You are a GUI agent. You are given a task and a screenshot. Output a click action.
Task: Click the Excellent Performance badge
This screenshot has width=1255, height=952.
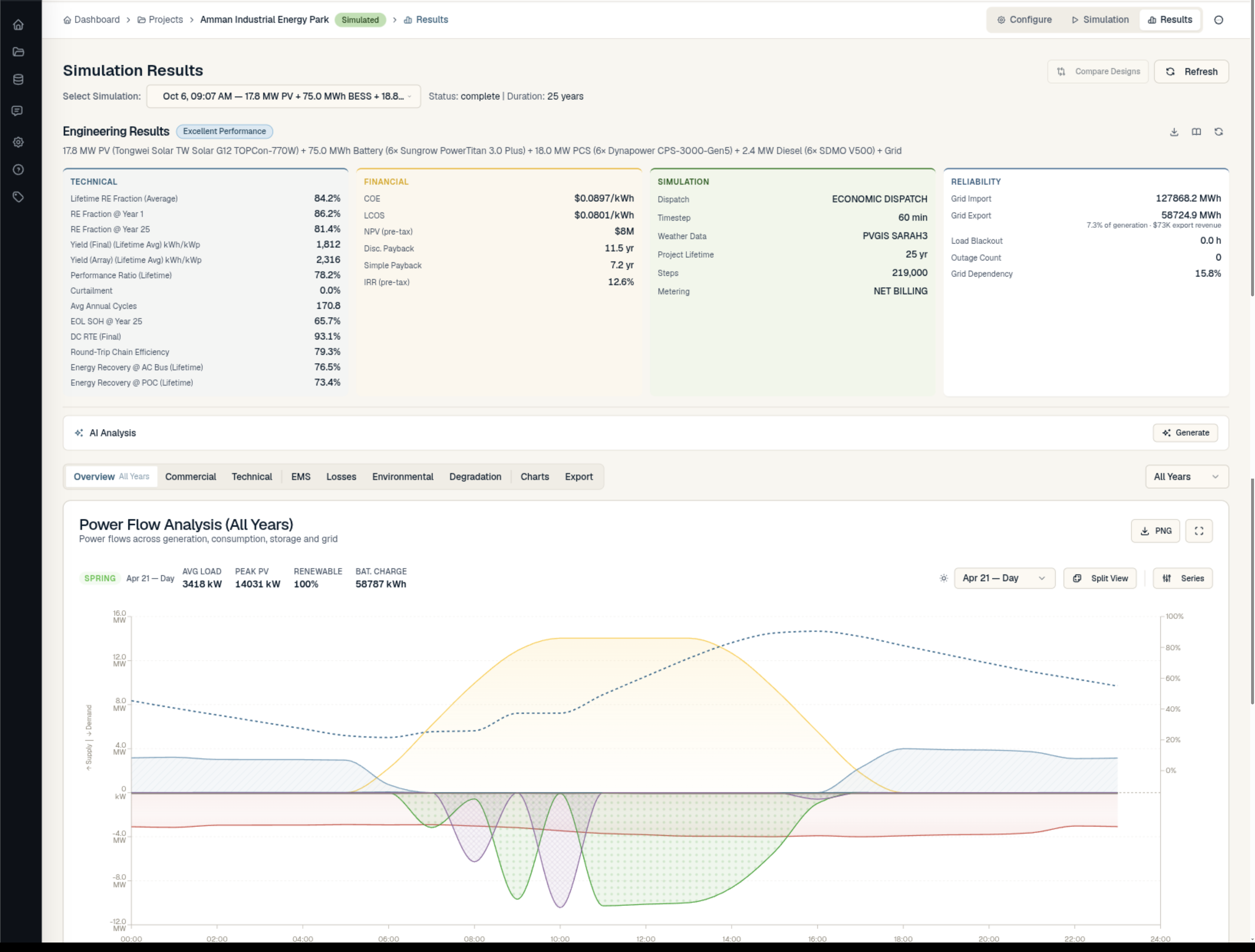pyautogui.click(x=225, y=132)
